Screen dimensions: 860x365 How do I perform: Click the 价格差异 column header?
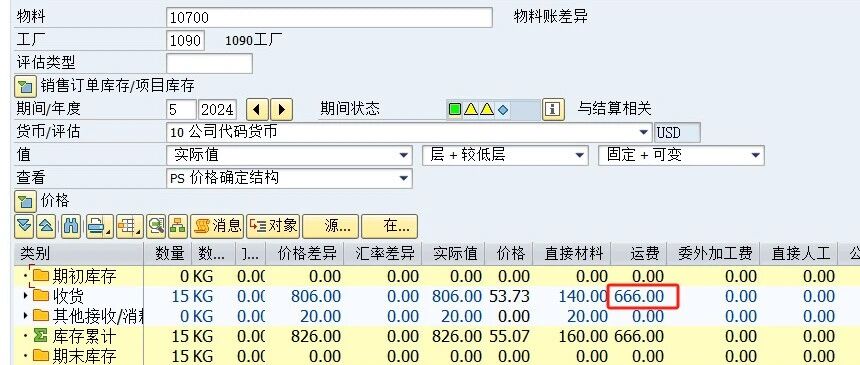click(305, 254)
